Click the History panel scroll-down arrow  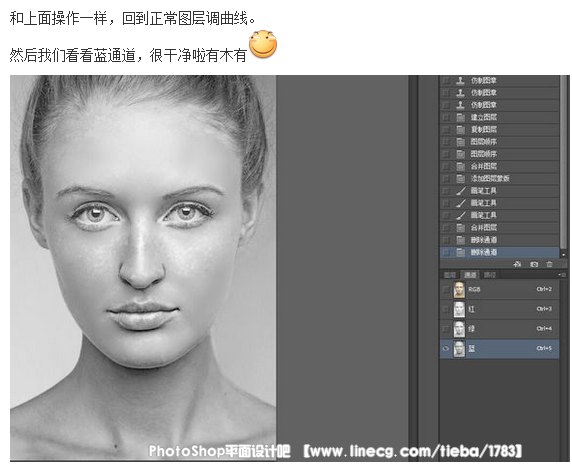click(564, 254)
